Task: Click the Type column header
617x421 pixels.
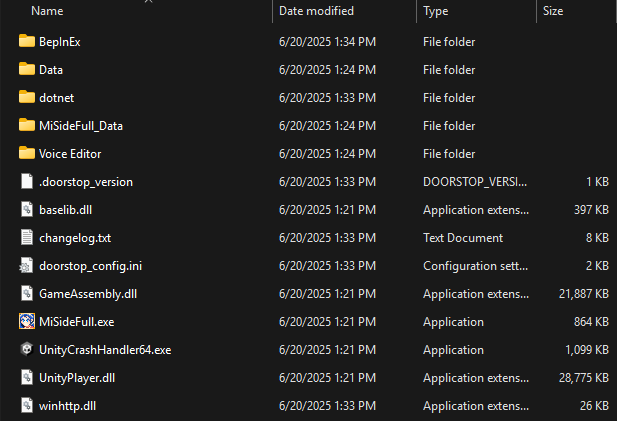Action: pos(436,12)
